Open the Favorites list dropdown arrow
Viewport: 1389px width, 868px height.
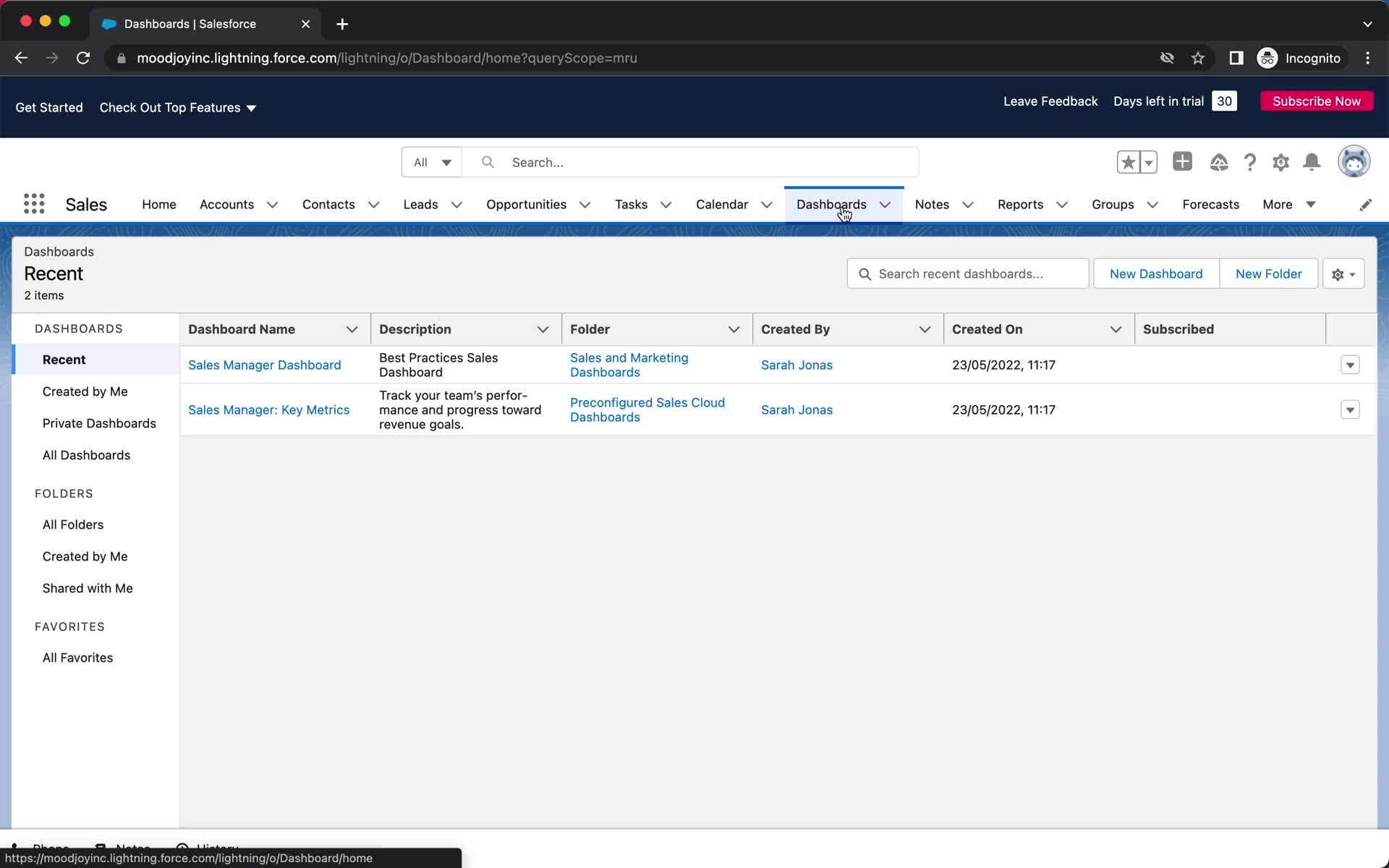tap(1149, 162)
